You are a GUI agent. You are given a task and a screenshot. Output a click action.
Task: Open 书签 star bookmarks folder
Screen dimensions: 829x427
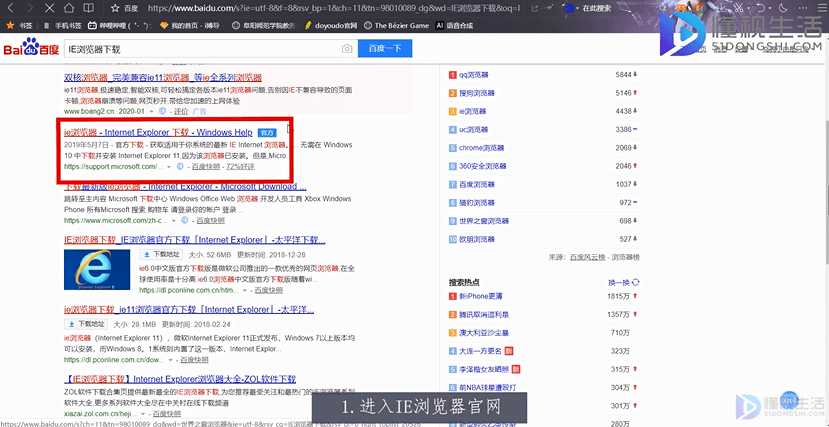19,25
